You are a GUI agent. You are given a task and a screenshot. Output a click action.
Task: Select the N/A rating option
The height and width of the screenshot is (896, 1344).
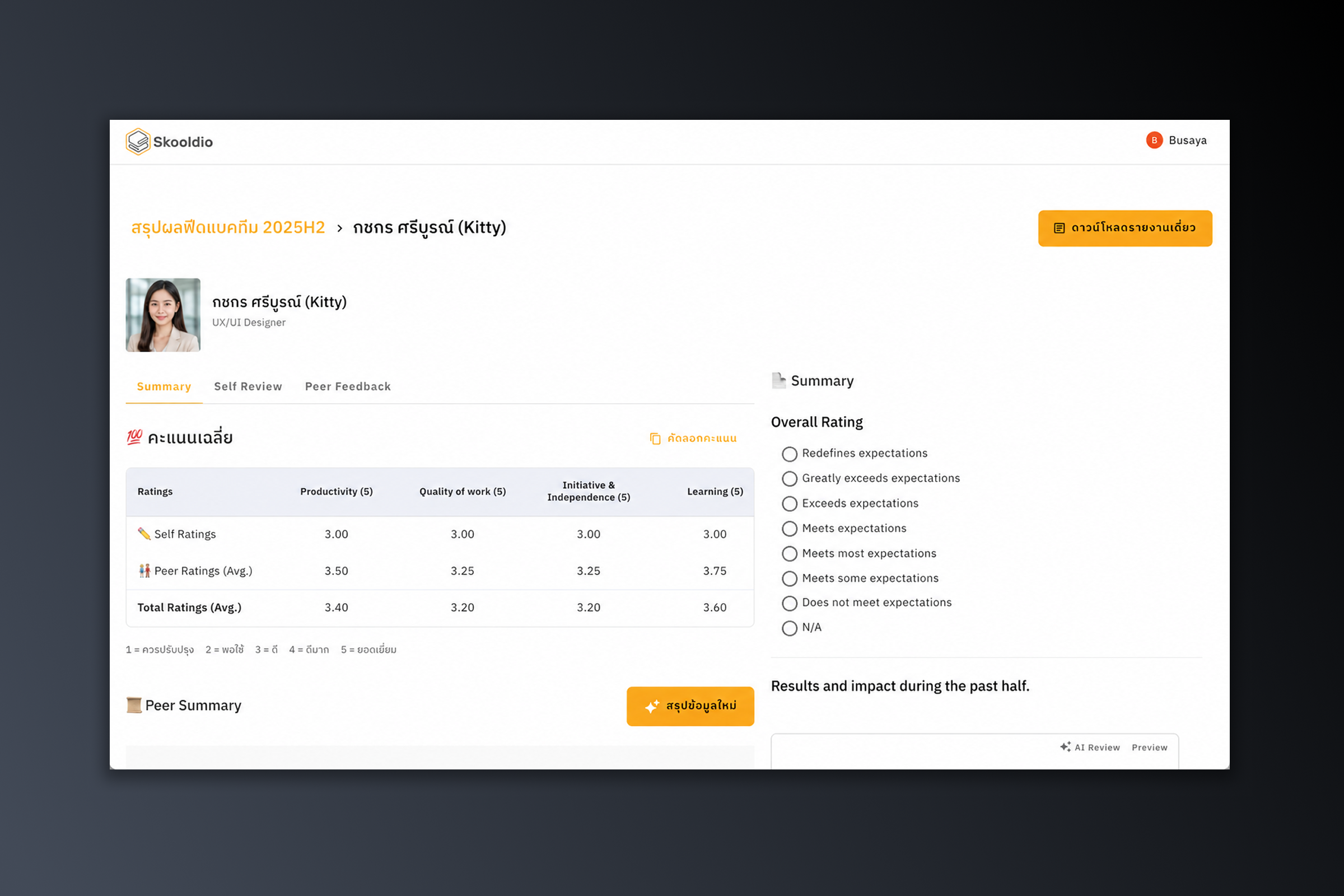[789, 628]
